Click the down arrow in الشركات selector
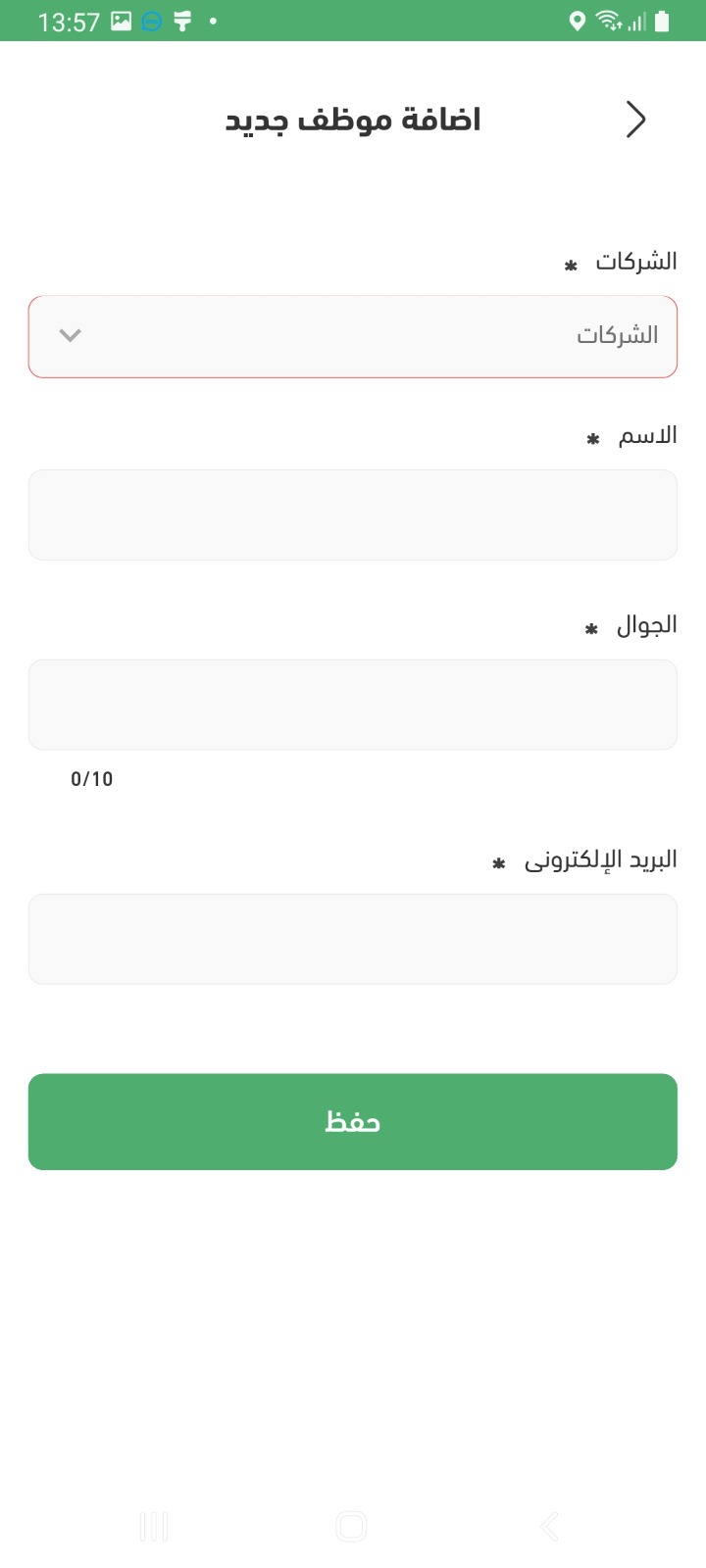The height and width of the screenshot is (1568, 706). tap(70, 335)
